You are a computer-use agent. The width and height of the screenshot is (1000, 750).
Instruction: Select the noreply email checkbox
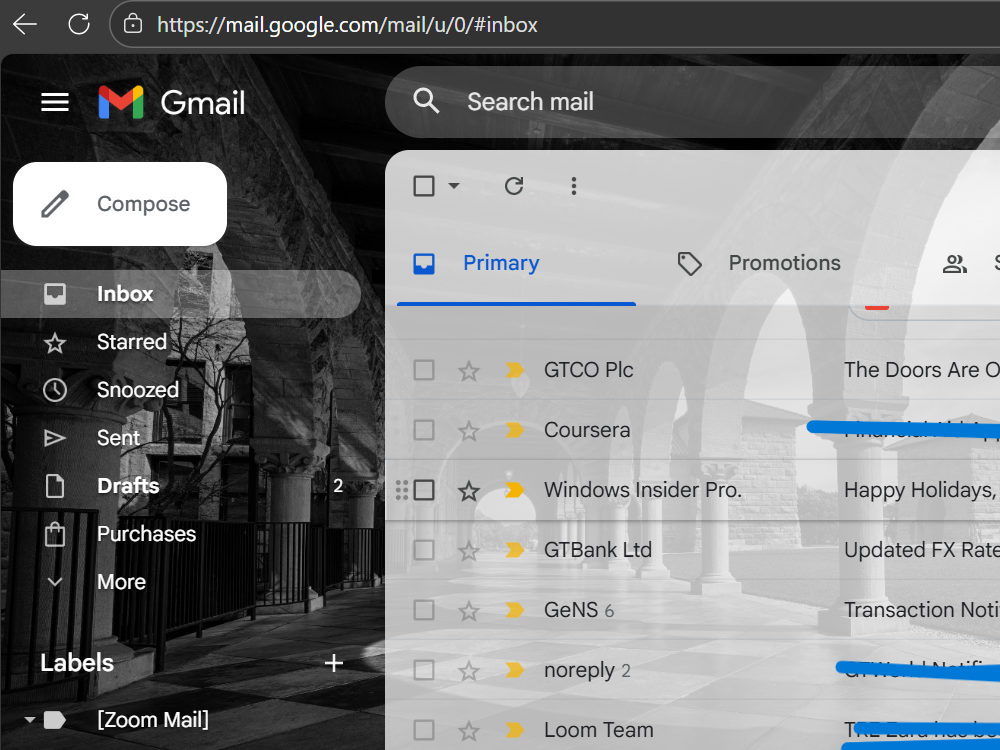tap(424, 670)
